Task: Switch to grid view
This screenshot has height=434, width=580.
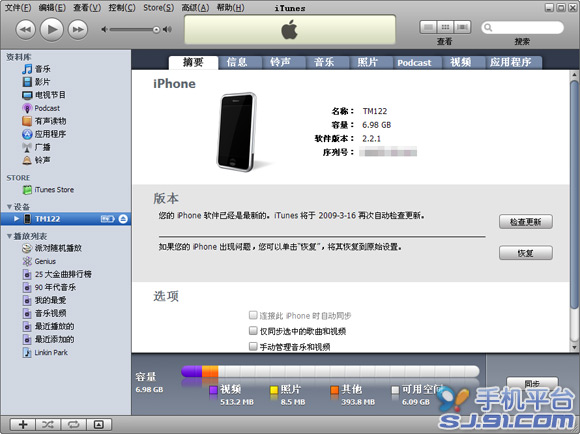Action: click(x=445, y=27)
